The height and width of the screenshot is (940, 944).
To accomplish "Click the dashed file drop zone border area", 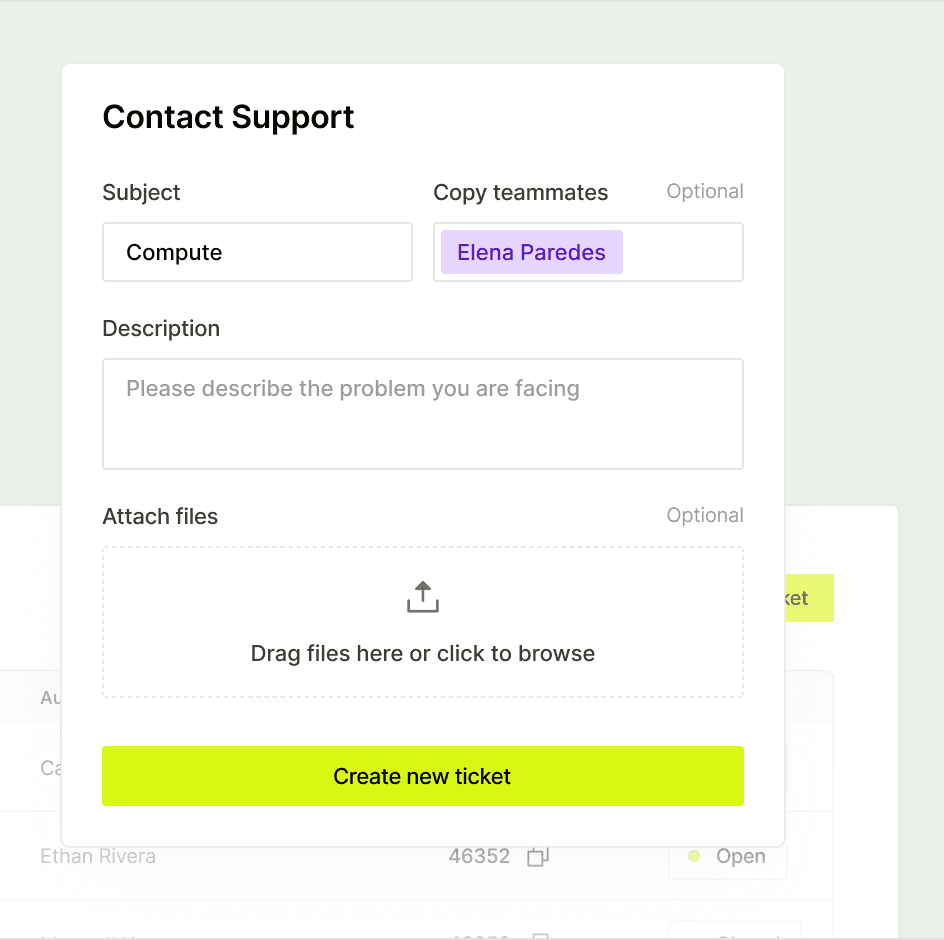I will [x=423, y=622].
